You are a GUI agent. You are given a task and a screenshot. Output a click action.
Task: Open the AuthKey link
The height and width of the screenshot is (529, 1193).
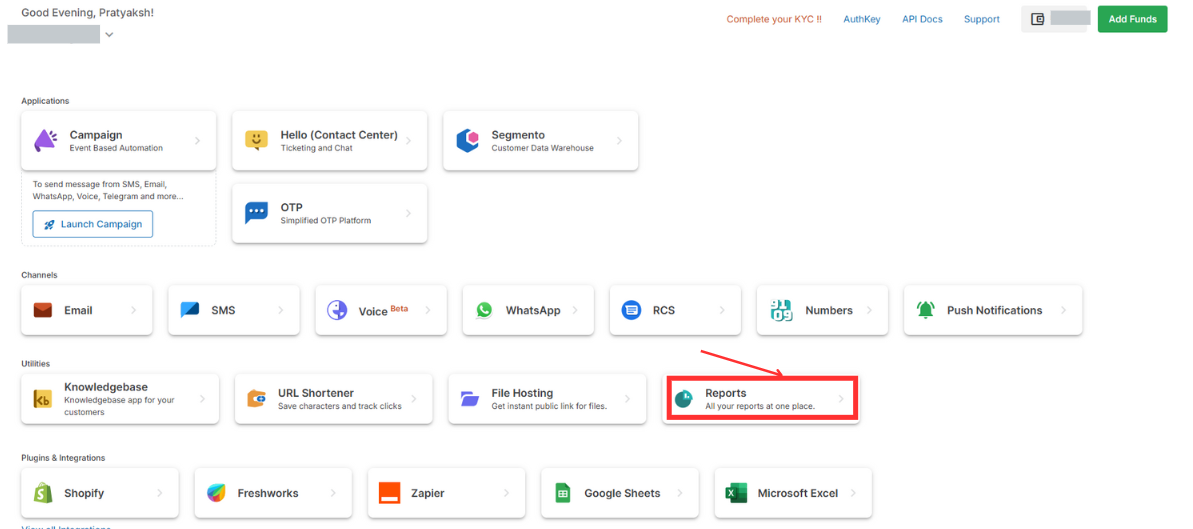pyautogui.click(x=862, y=19)
